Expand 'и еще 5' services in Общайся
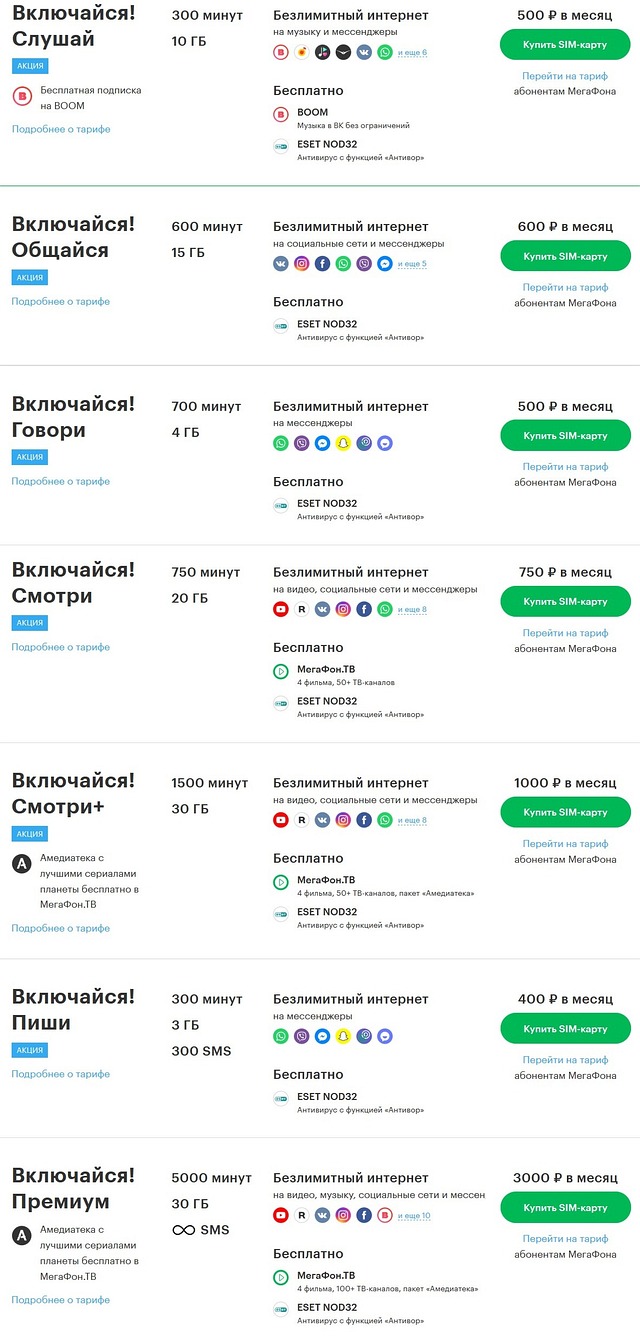The height and width of the screenshot is (1337, 640). 412,264
